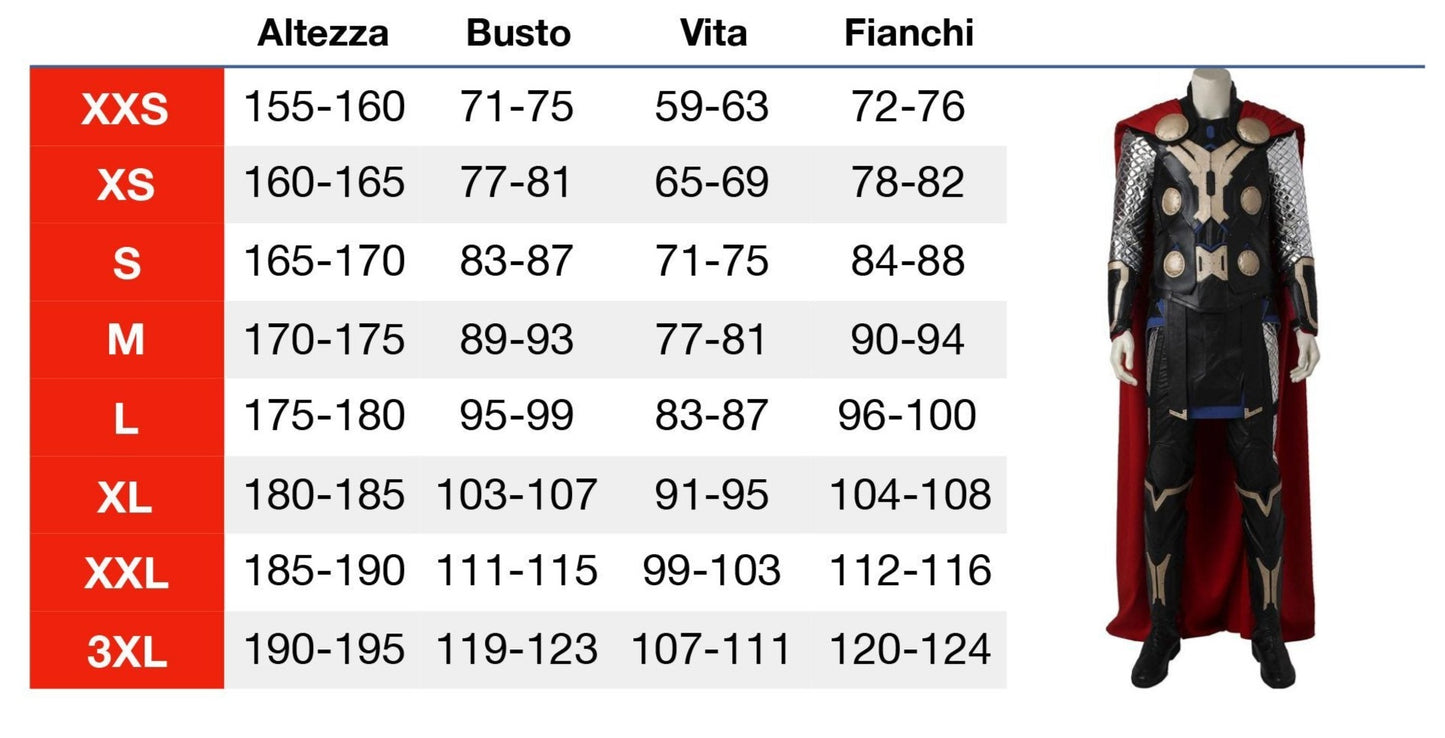
Task: Select the 107-111 waist value
Action: pyautogui.click(x=711, y=650)
